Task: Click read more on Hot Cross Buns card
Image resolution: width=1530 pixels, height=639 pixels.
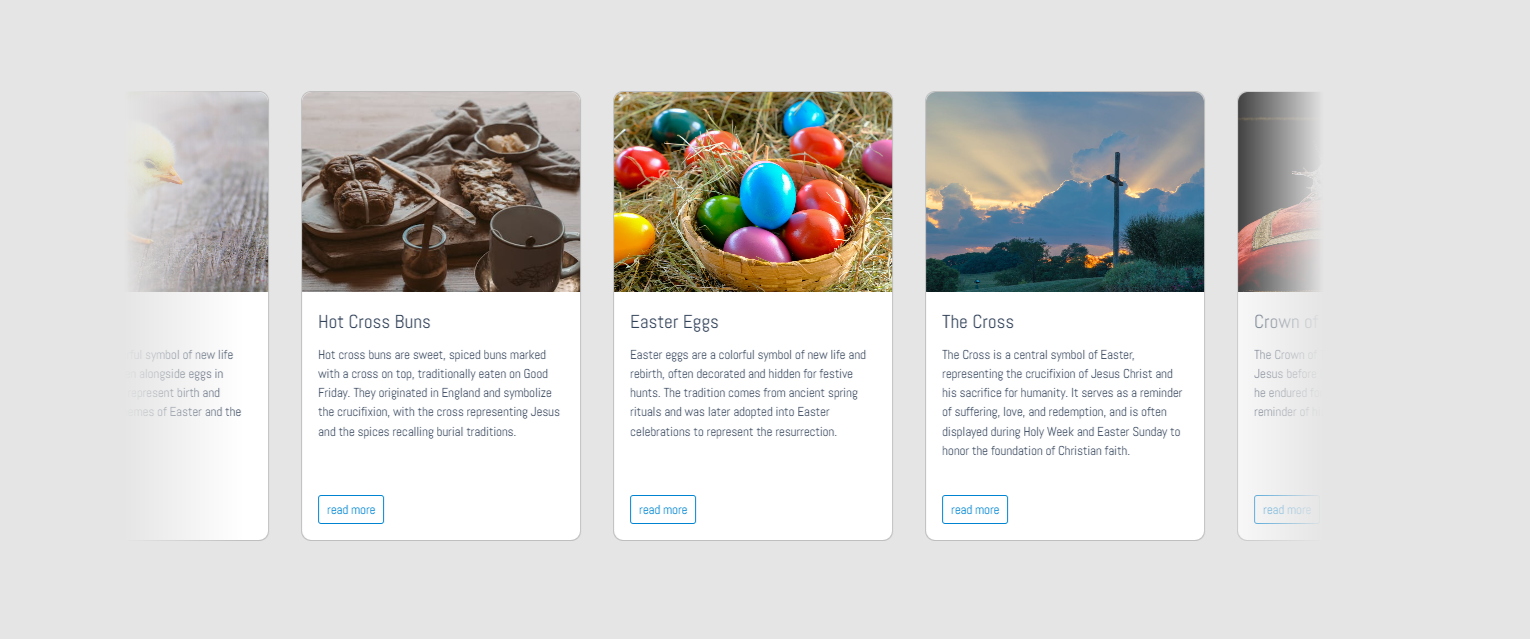Action: pos(351,509)
